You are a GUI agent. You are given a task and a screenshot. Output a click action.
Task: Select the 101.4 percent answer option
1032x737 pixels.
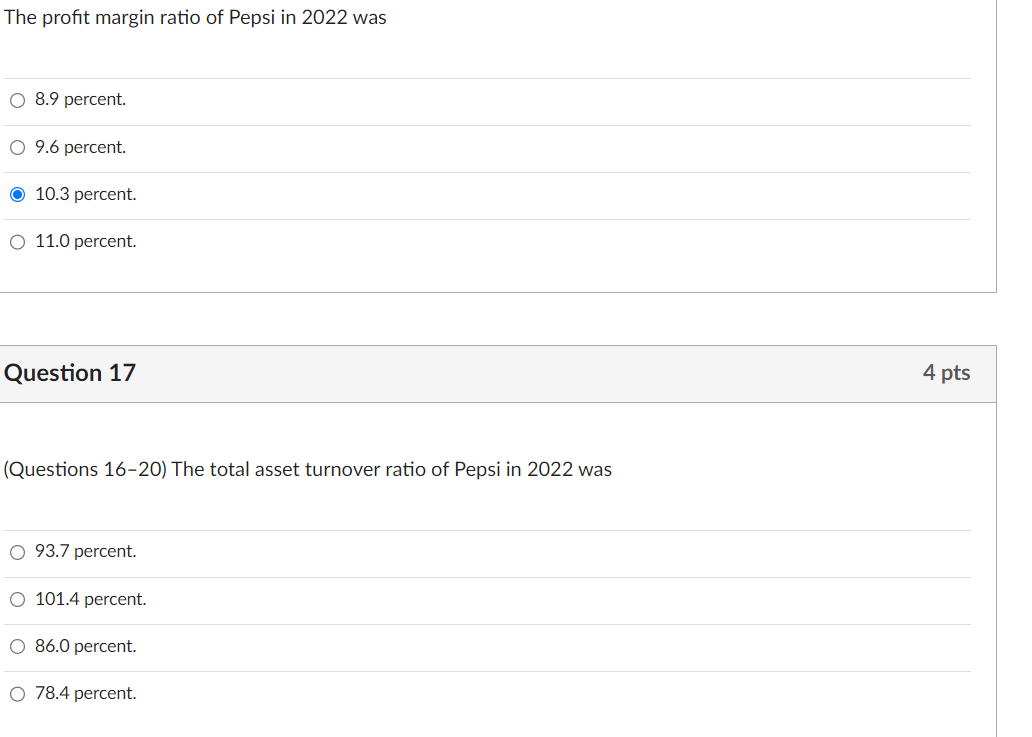17,599
